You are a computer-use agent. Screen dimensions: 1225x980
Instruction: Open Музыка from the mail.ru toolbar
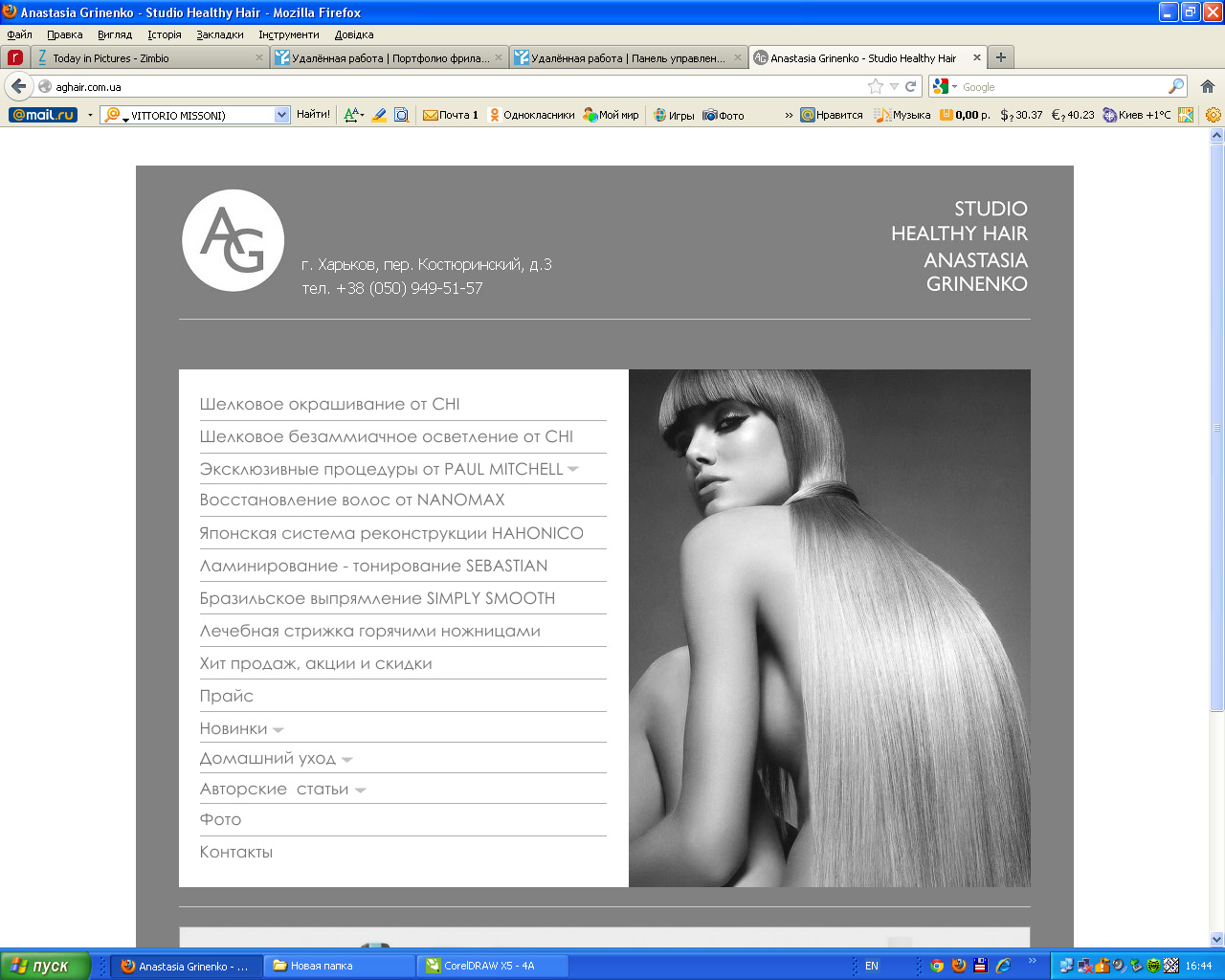pyautogui.click(x=902, y=115)
